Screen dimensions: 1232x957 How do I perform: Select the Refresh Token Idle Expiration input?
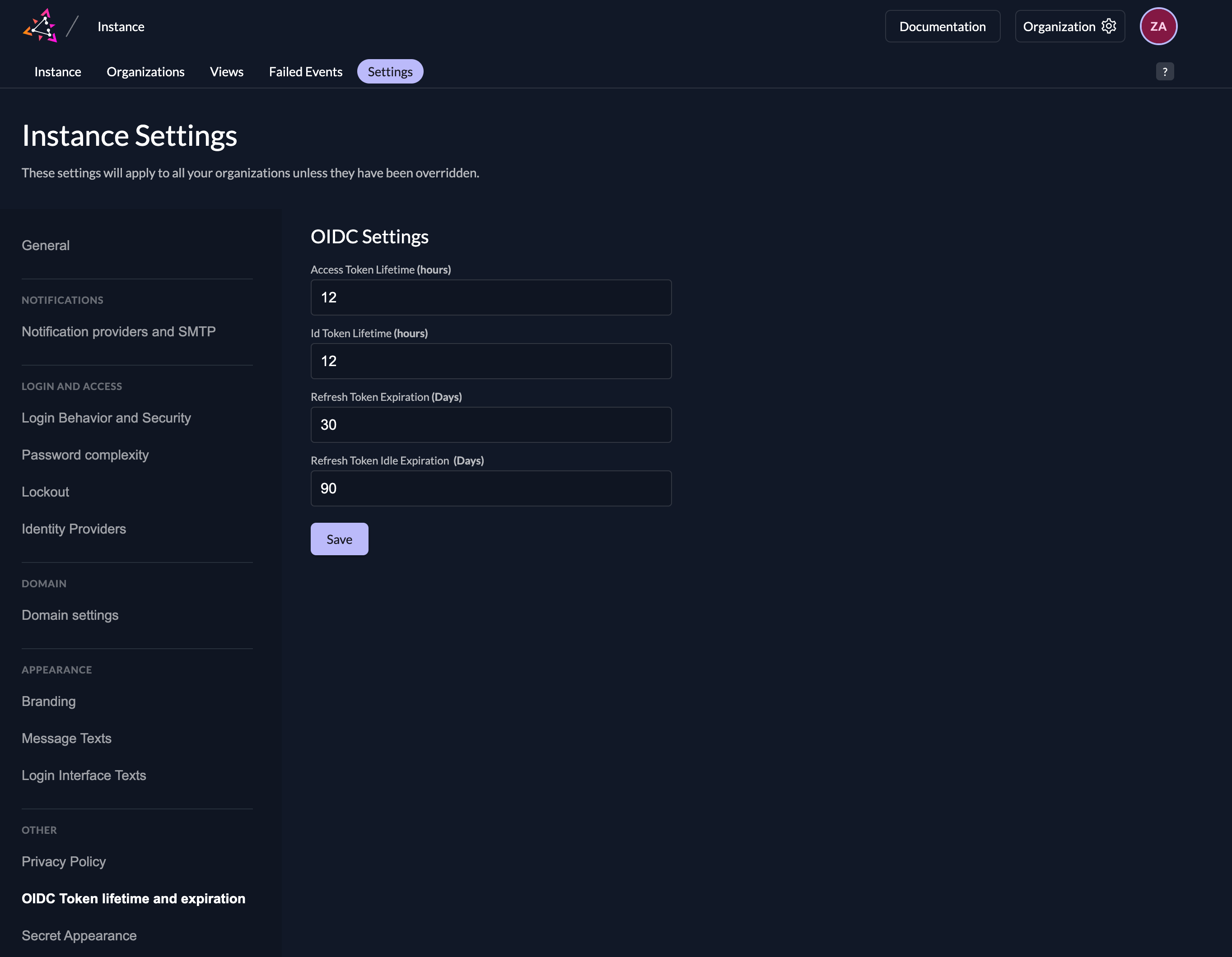coord(491,489)
